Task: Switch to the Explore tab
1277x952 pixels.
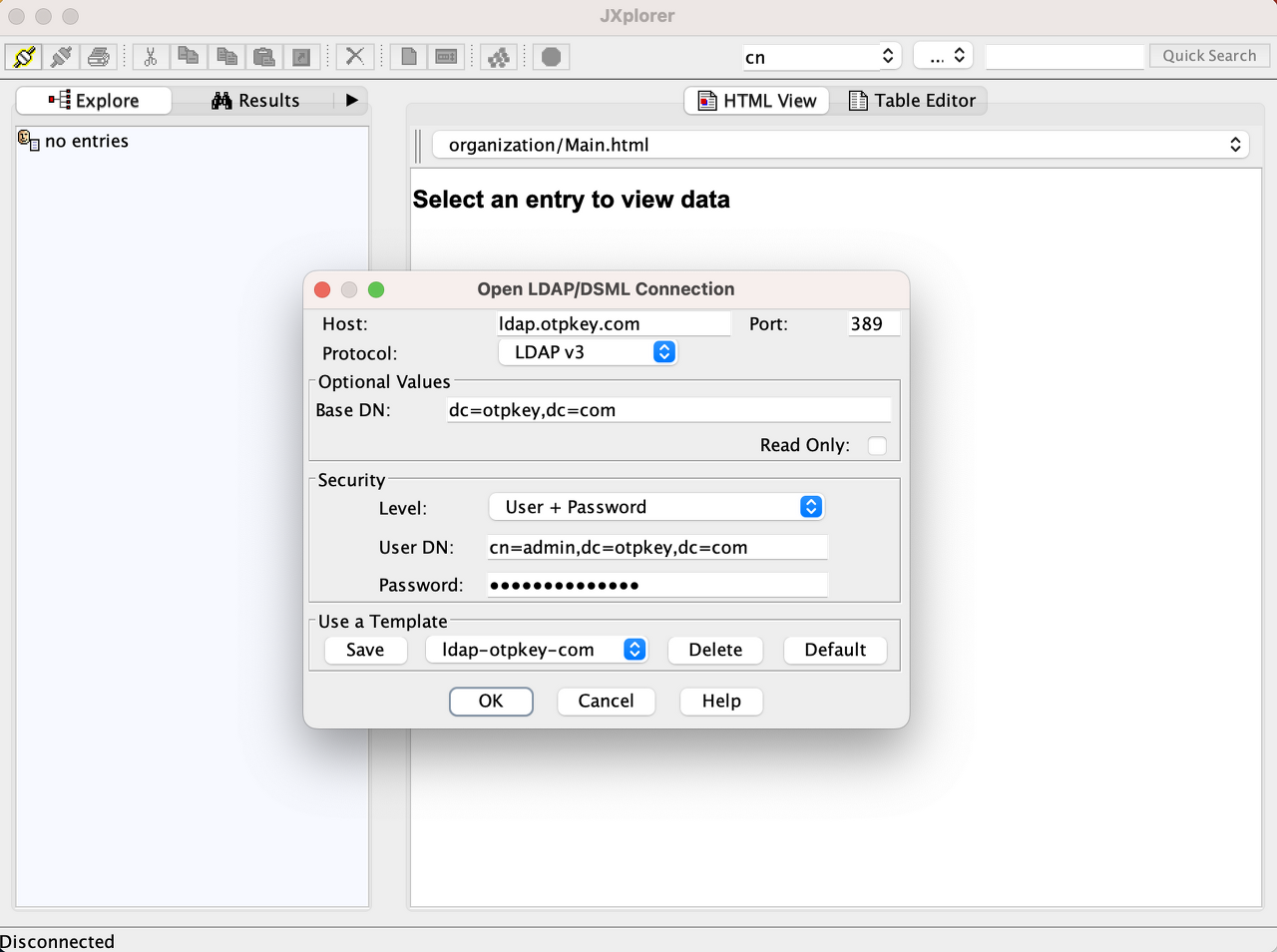Action: tap(94, 101)
